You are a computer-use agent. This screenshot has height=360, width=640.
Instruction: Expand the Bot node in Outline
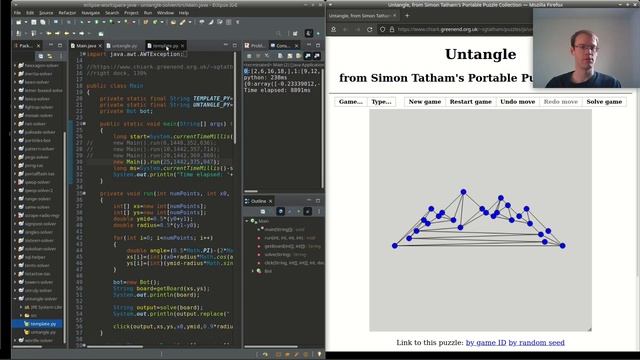(x=253, y=271)
